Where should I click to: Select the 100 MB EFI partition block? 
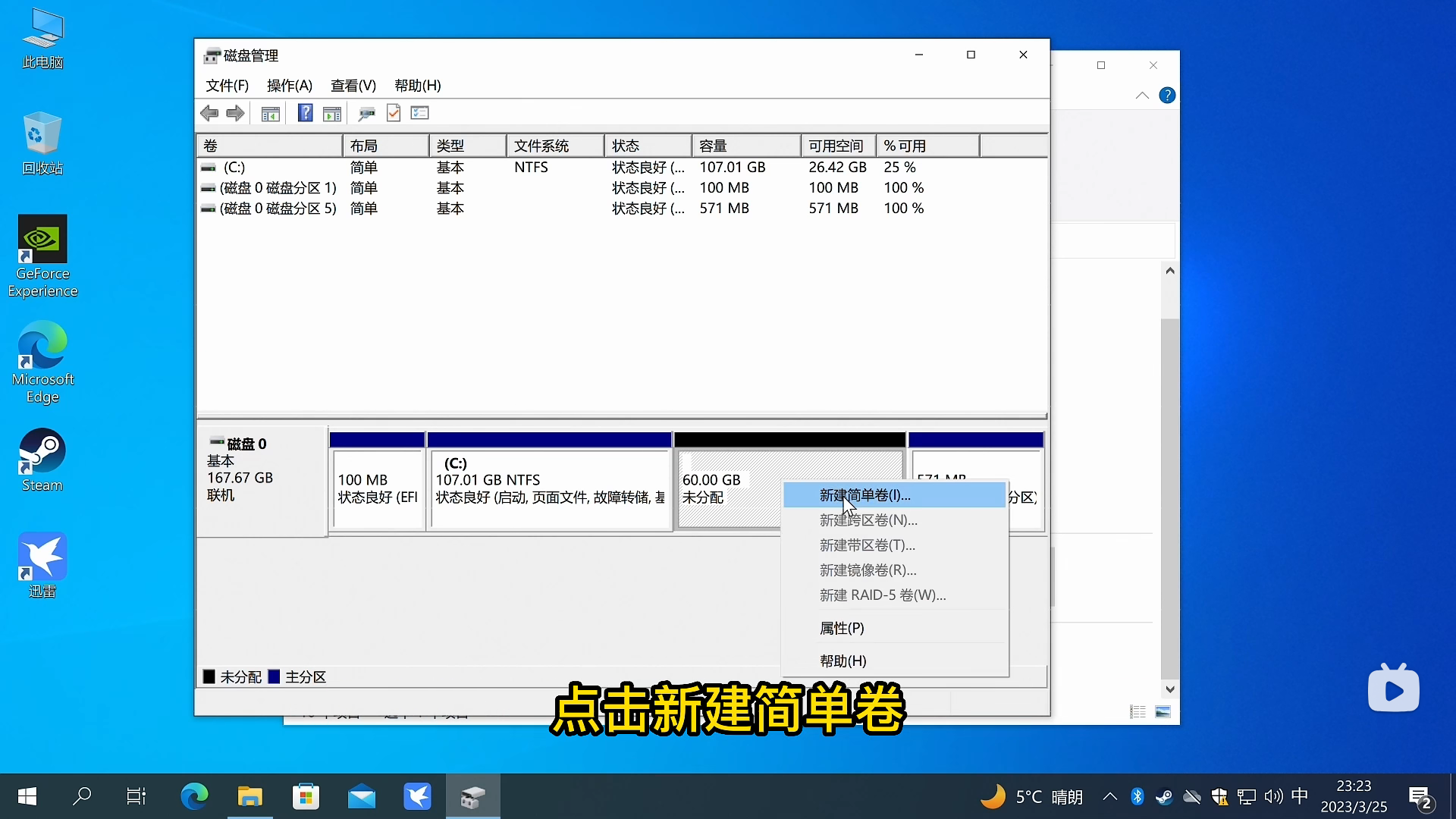(377, 488)
